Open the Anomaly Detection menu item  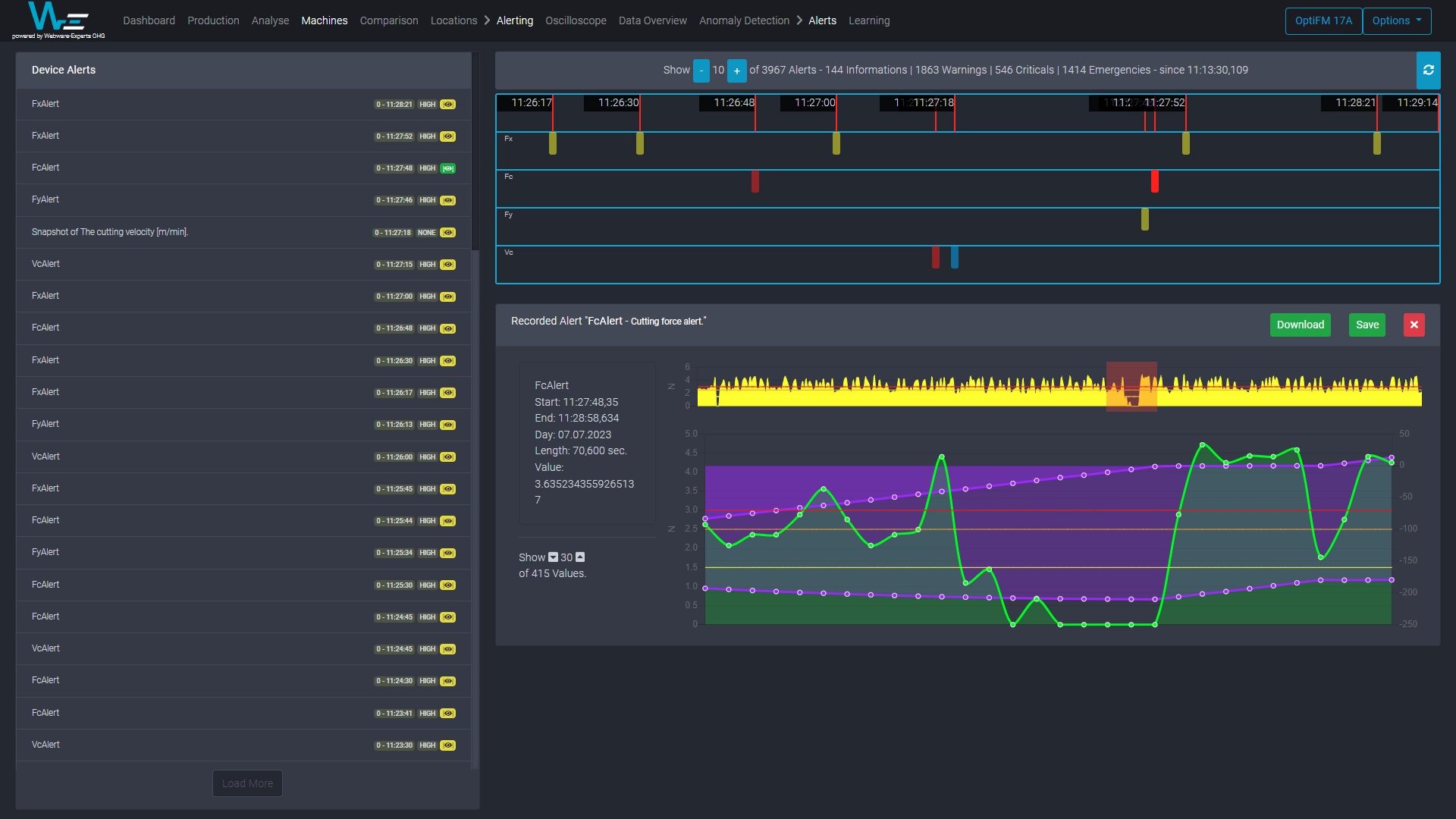[x=744, y=20]
